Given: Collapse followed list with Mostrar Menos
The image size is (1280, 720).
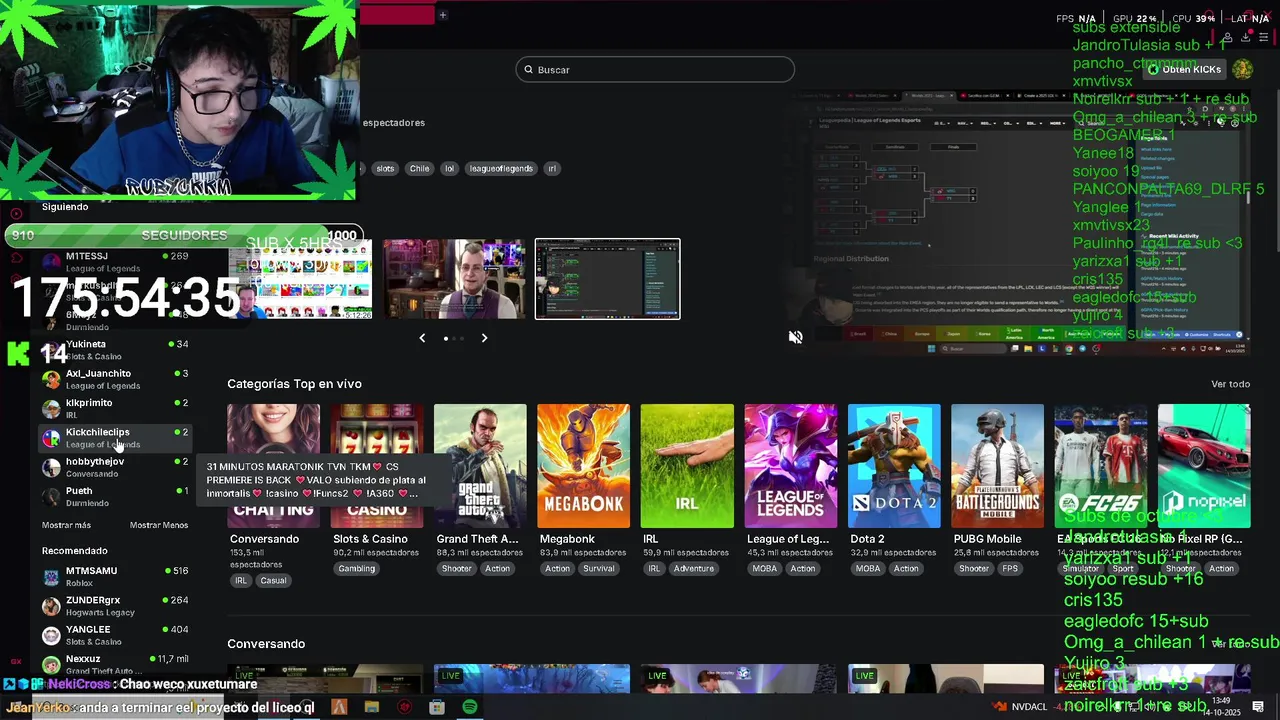Looking at the screenshot, I should 159,525.
